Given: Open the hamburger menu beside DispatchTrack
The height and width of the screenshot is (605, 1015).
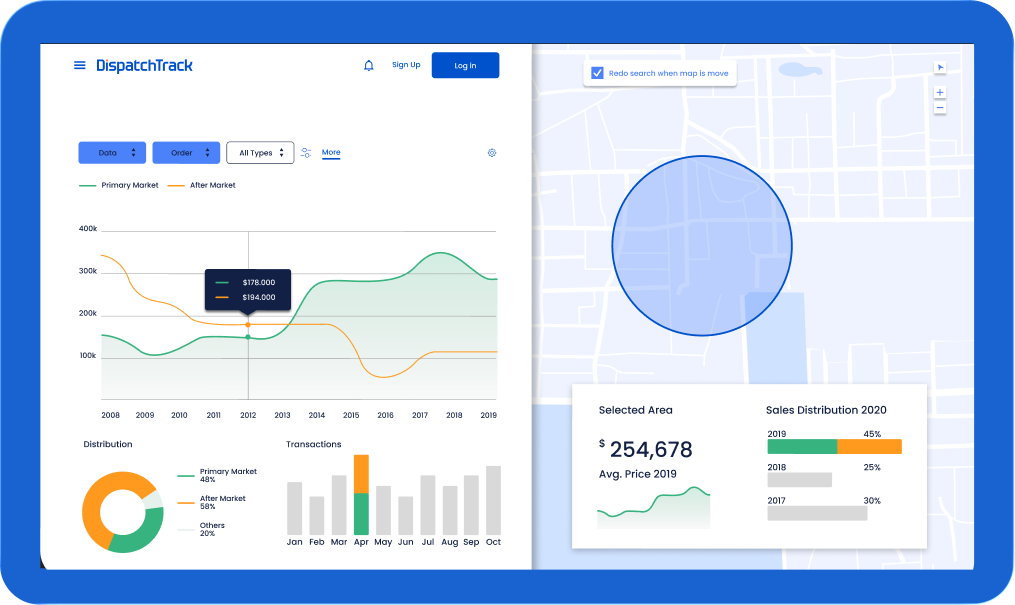Looking at the screenshot, I should point(80,65).
